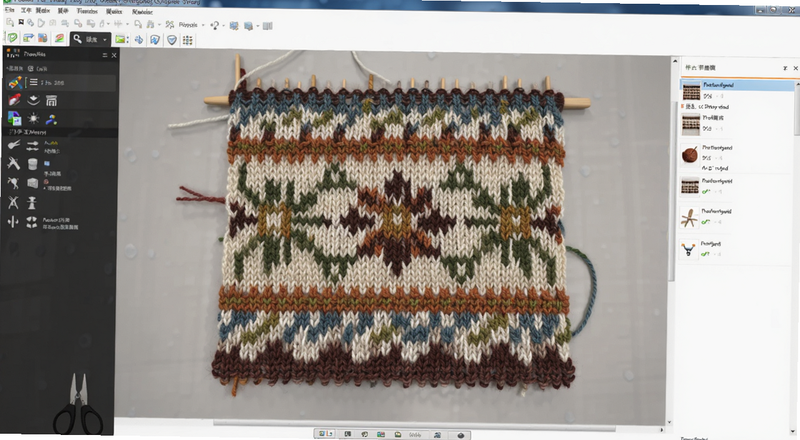Toggle the green checkmark beside the stick figure thumbnail
The width and height of the screenshot is (800, 440).
click(706, 222)
